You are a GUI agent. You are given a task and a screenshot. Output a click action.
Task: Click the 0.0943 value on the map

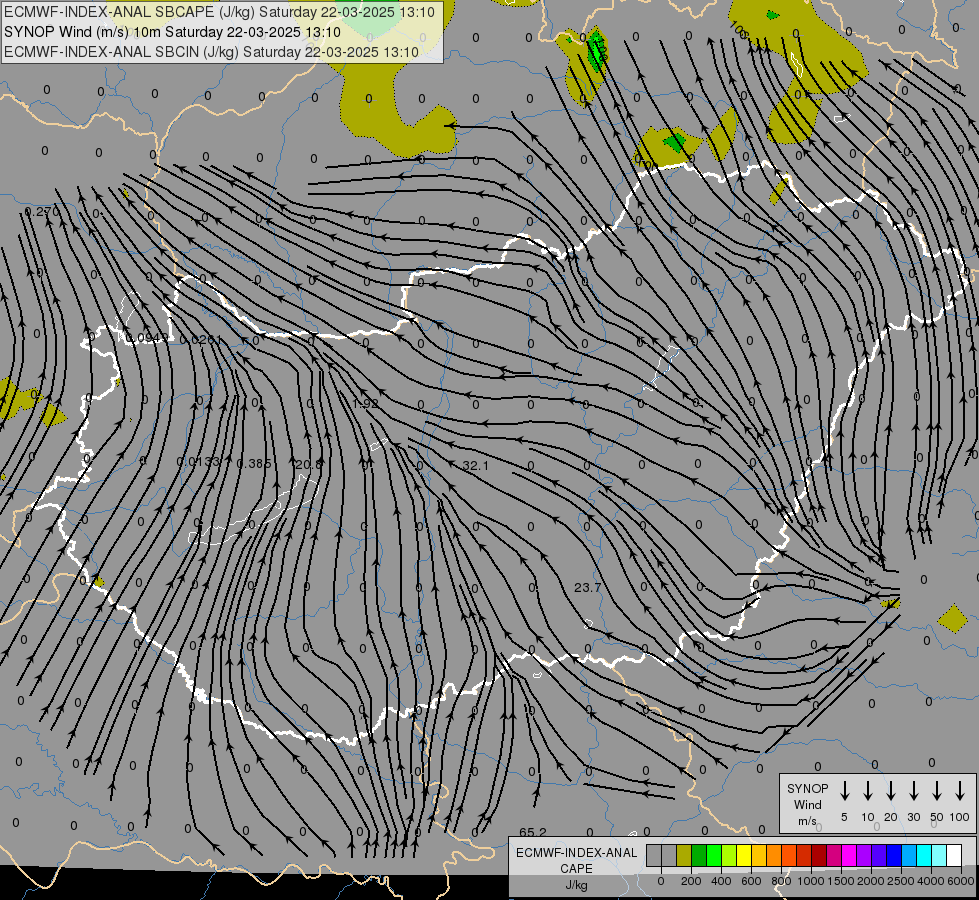click(x=147, y=338)
